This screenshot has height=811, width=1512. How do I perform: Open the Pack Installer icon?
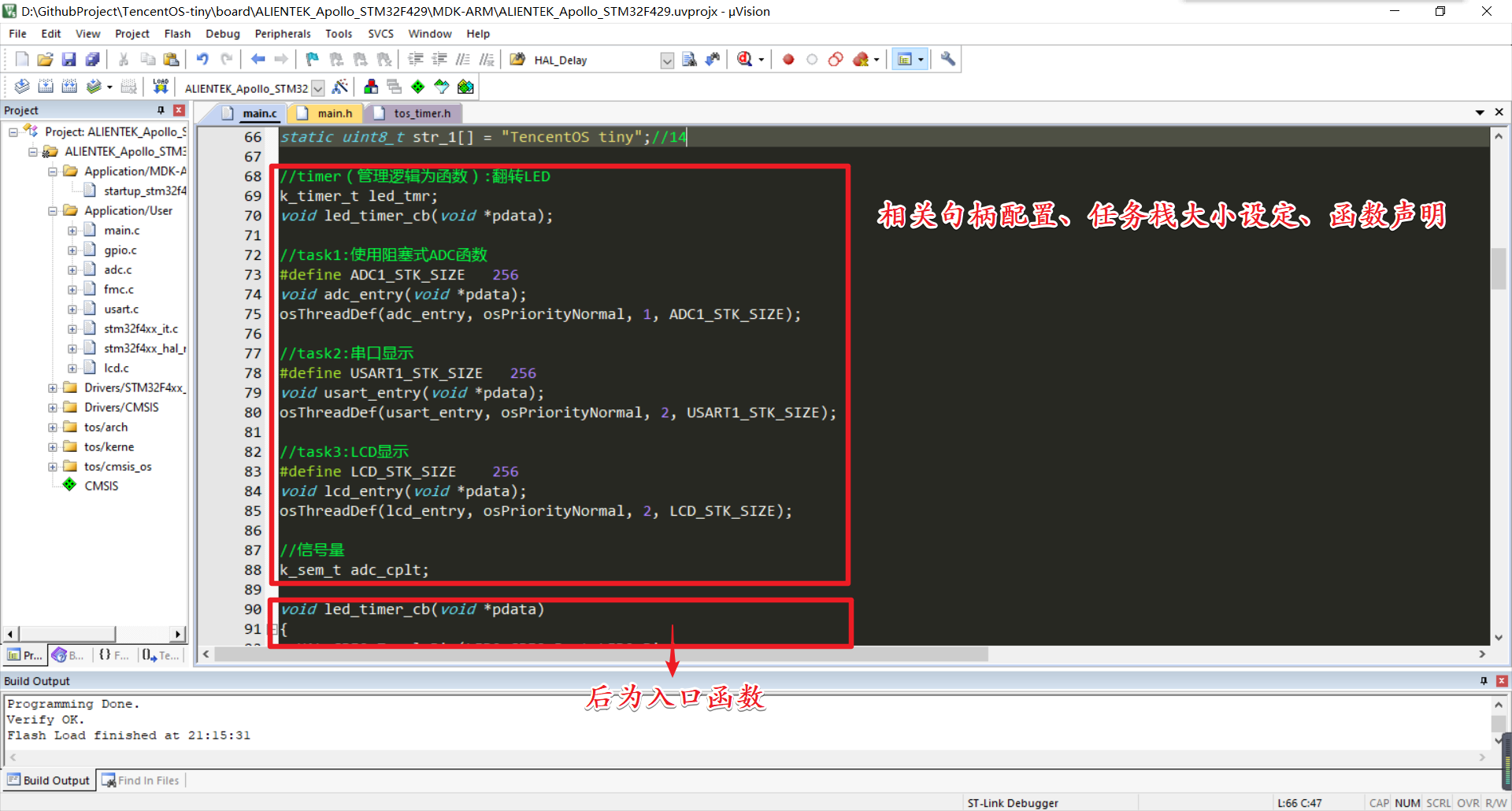(x=465, y=87)
